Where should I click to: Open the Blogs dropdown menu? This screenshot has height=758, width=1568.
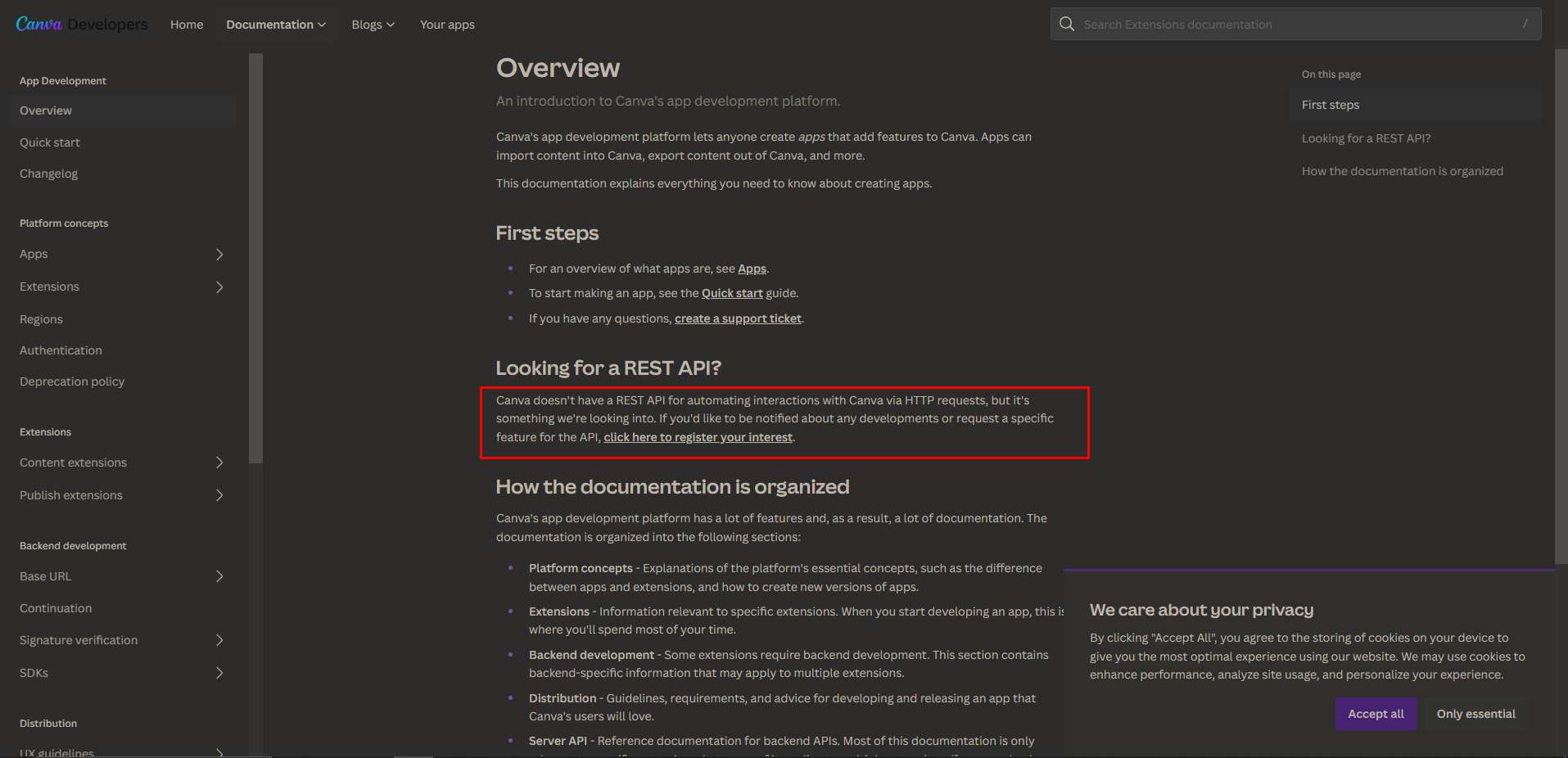(x=373, y=25)
